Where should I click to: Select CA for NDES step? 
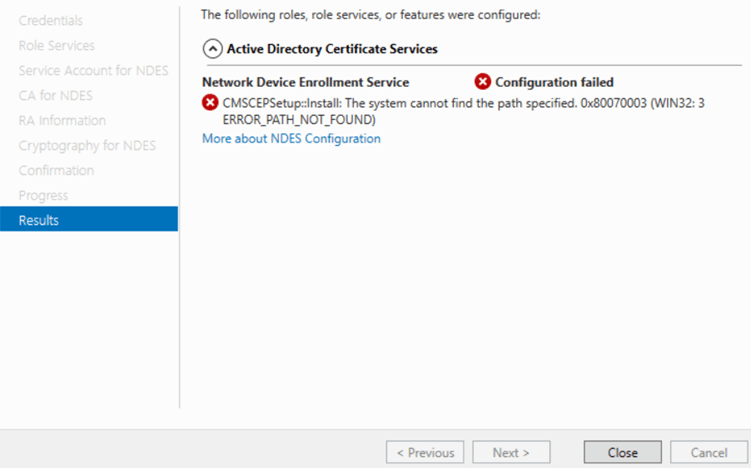(x=56, y=95)
